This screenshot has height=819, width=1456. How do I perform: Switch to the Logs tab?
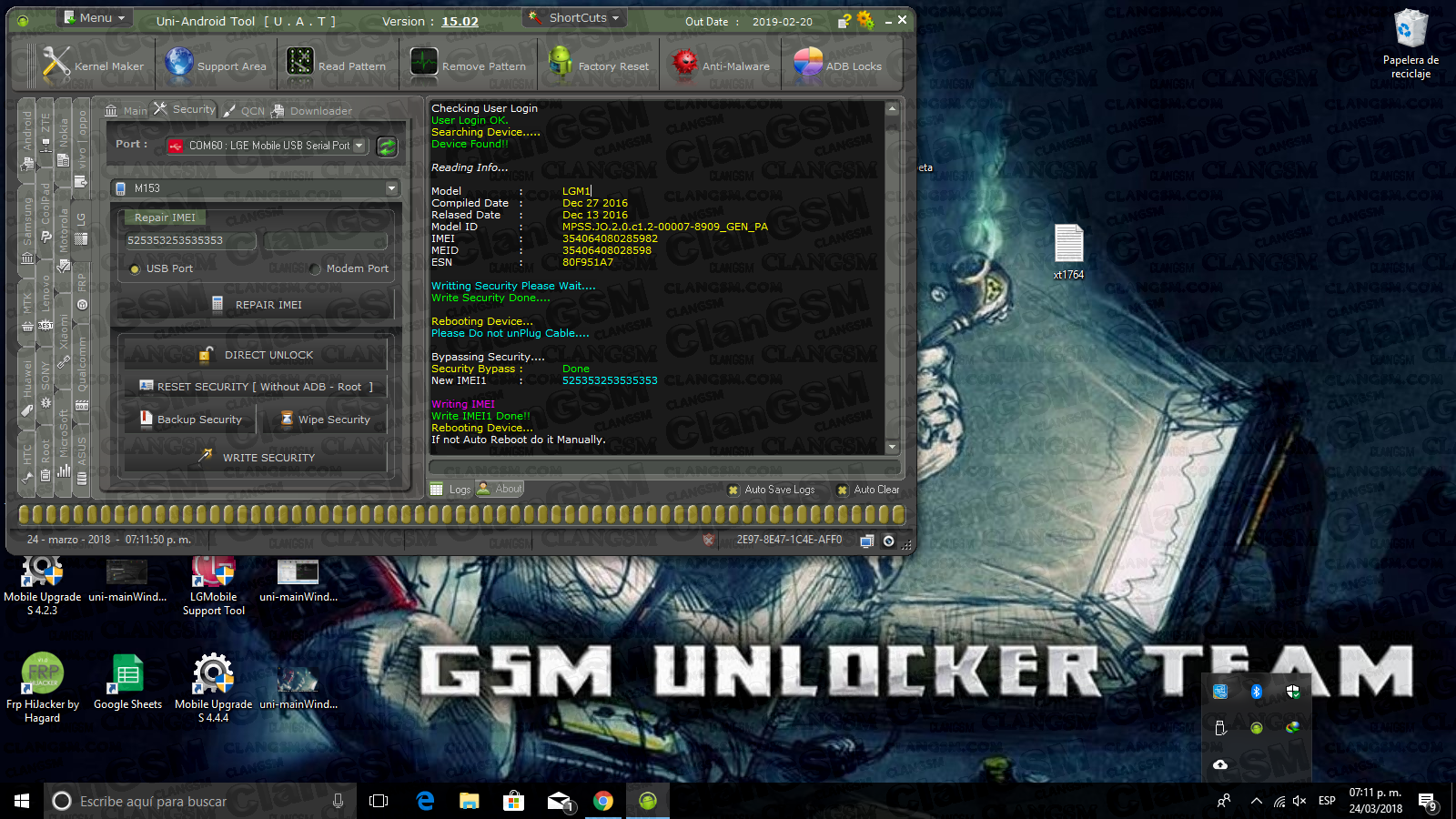(450, 490)
